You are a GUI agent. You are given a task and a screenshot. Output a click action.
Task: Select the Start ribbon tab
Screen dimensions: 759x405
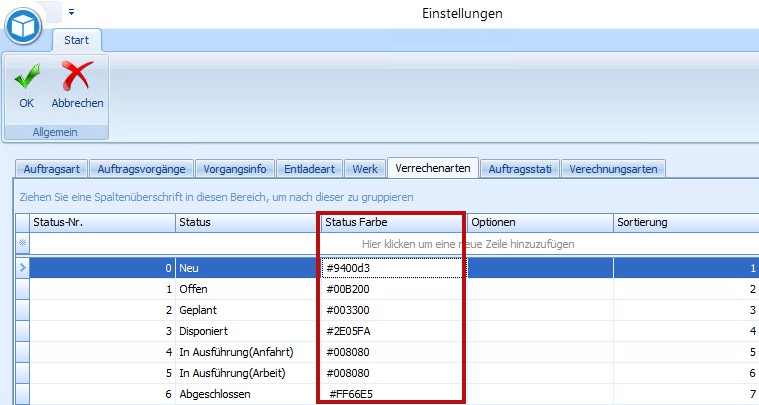[x=77, y=41]
